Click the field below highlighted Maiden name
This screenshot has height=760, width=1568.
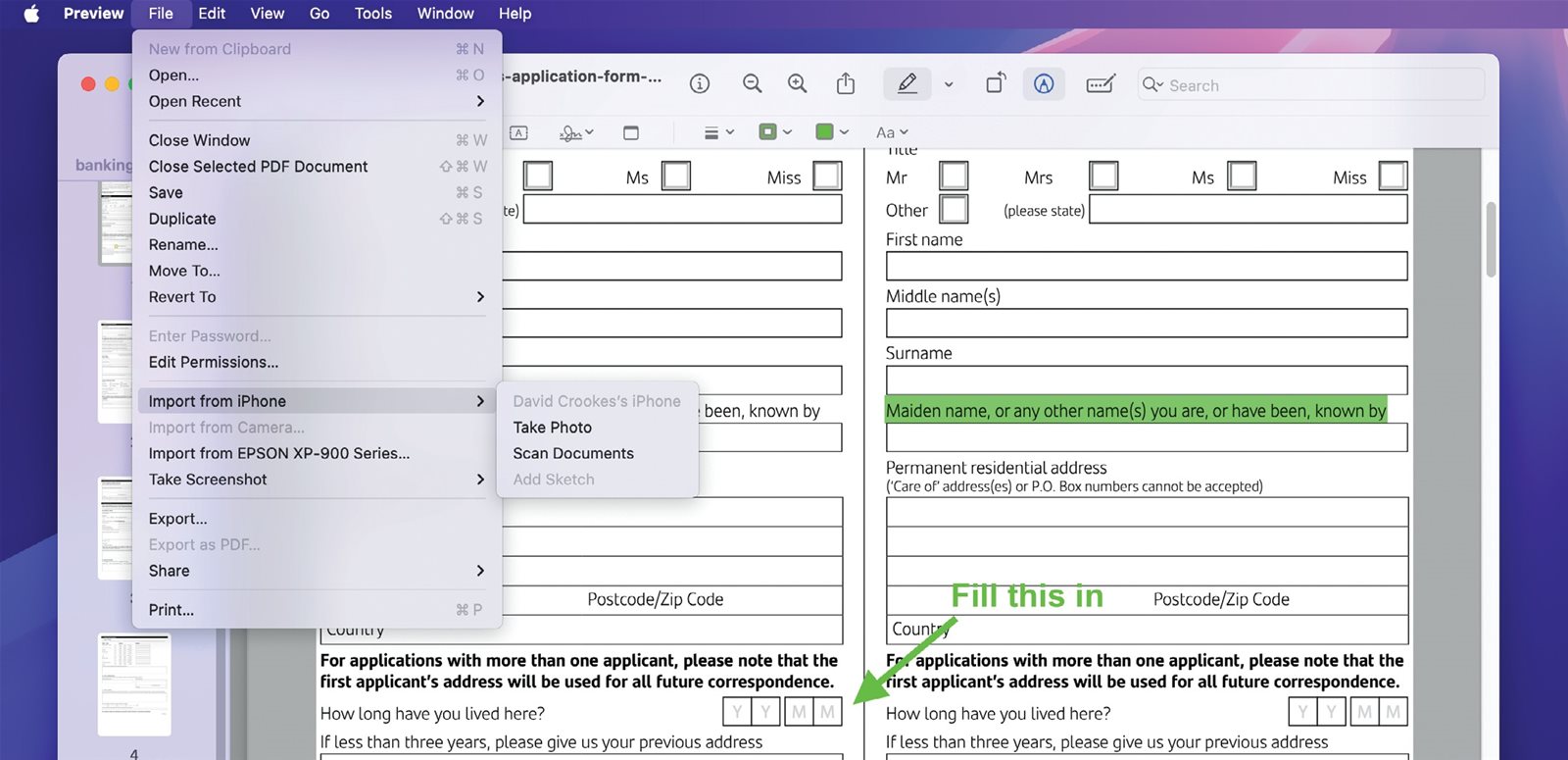pyautogui.click(x=1147, y=437)
